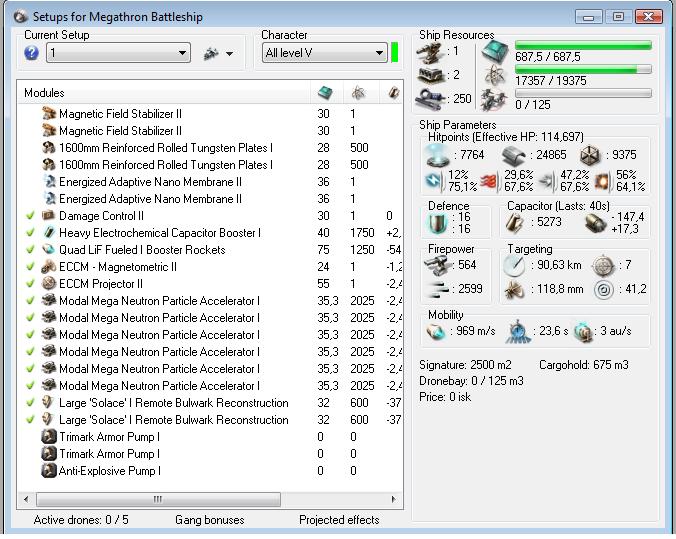The height and width of the screenshot is (539, 676).
Task: Click the horizontal scrollbar thumb in the module list
Action: tap(158, 499)
